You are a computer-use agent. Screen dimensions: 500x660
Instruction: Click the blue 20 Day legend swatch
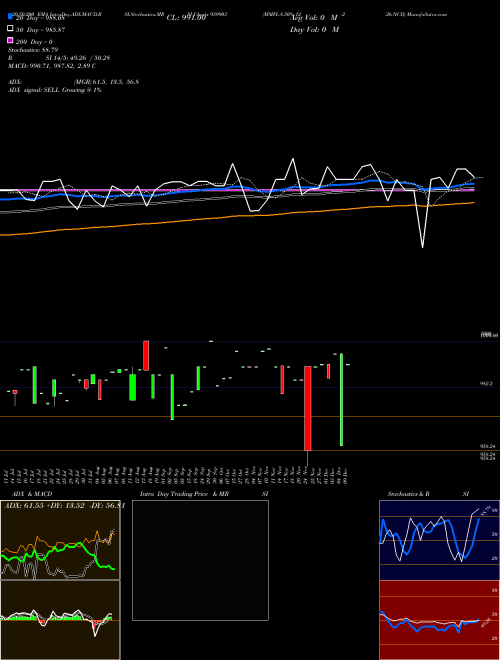tap(10, 17)
